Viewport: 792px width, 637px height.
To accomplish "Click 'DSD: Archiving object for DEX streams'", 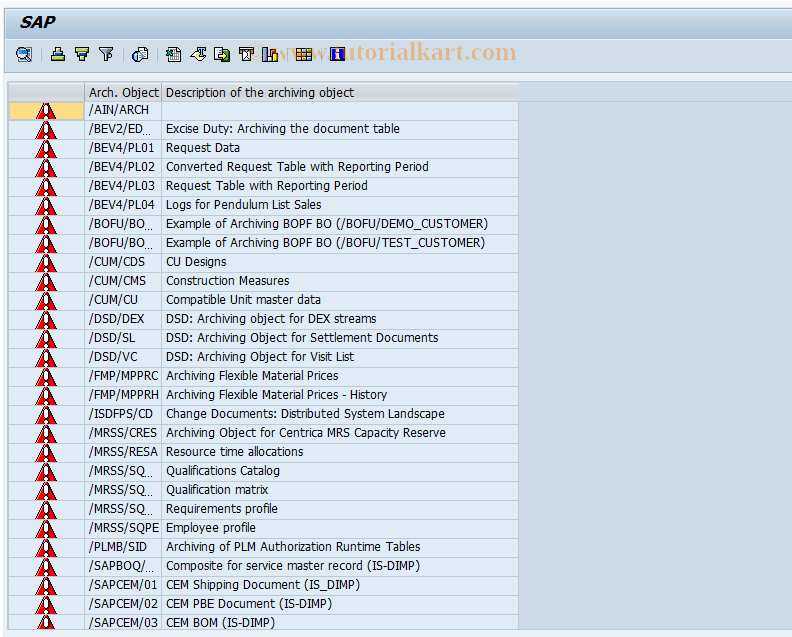I will pyautogui.click(x=271, y=319).
